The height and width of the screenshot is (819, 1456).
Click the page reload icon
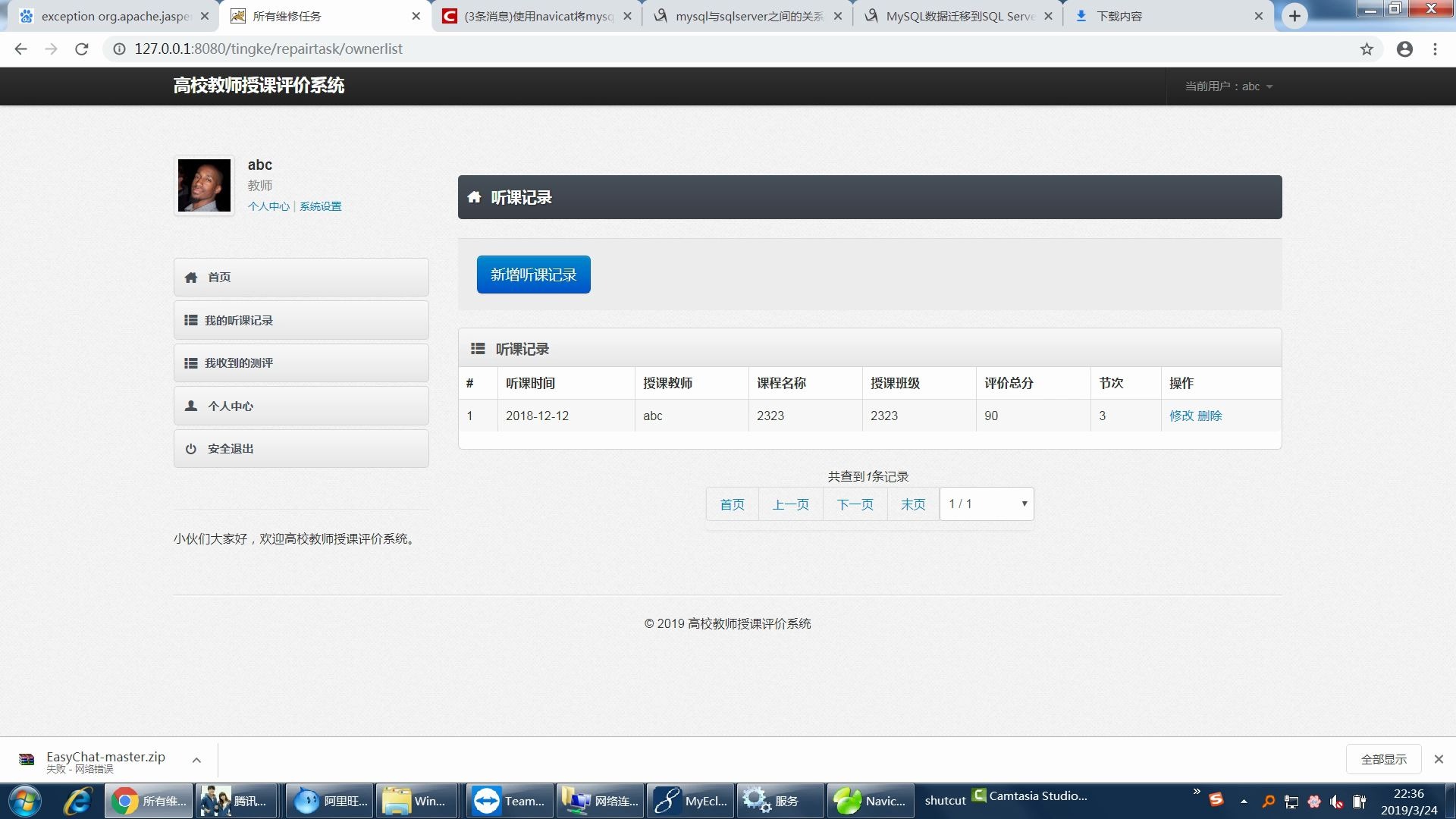(82, 49)
